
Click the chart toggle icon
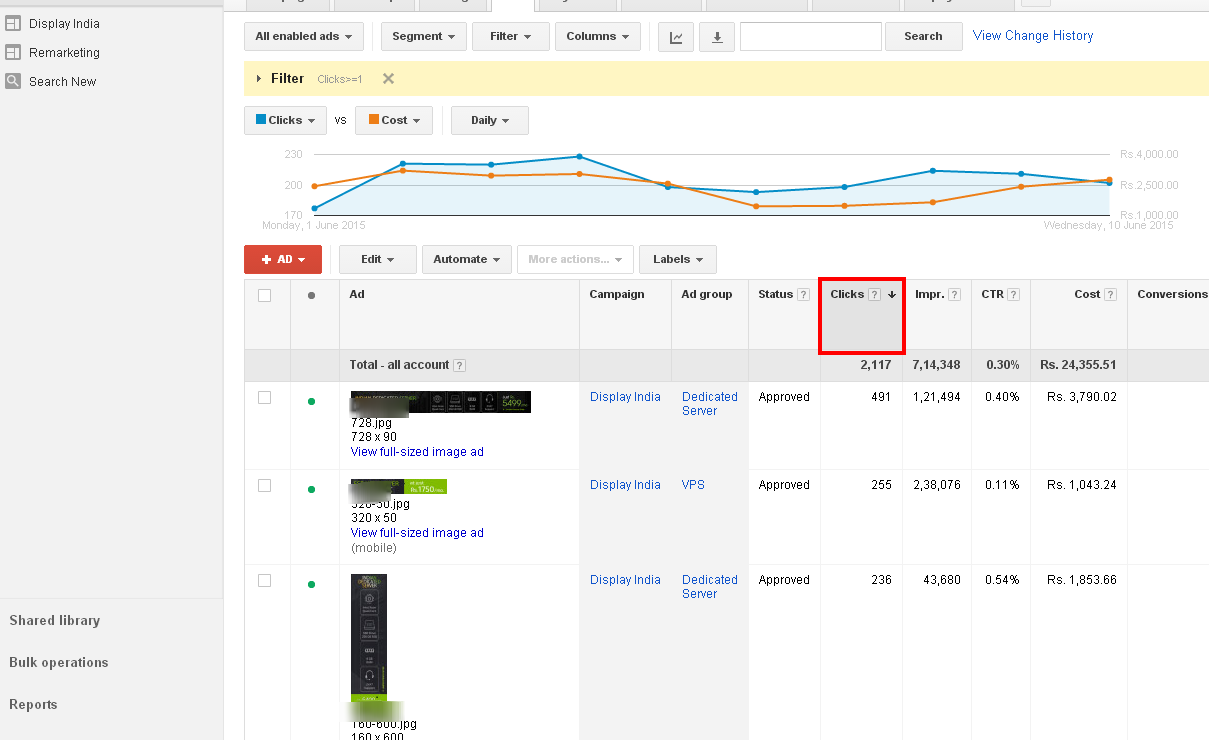676,37
